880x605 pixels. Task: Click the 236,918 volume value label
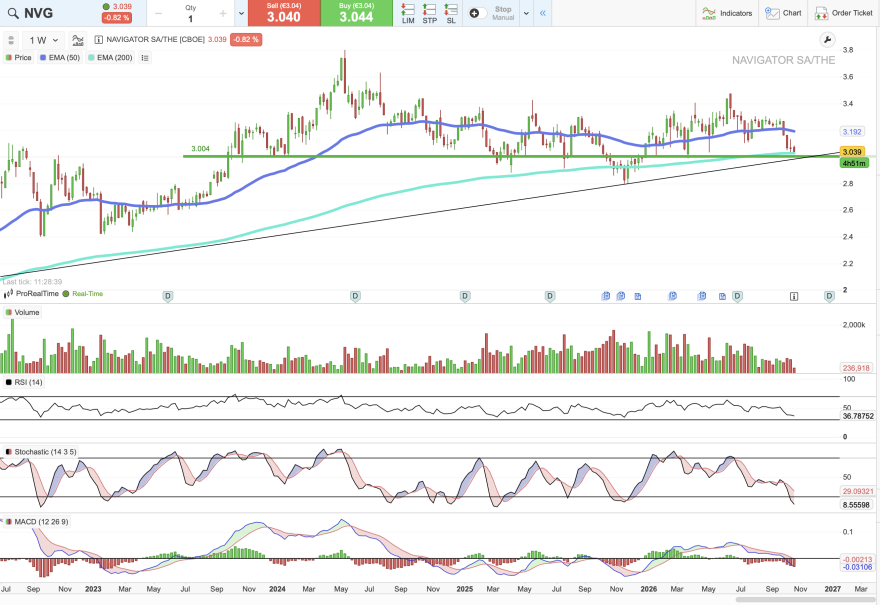[856, 368]
